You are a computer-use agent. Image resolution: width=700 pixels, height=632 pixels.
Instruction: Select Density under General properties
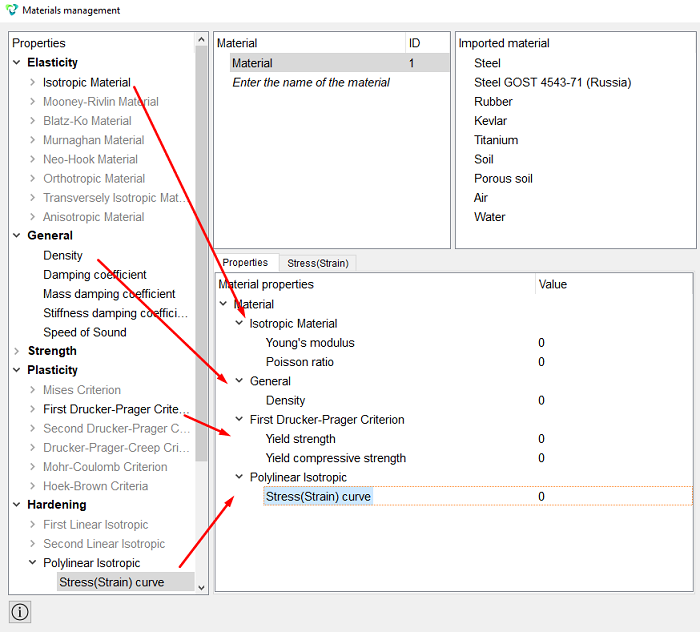pyautogui.click(x=63, y=255)
